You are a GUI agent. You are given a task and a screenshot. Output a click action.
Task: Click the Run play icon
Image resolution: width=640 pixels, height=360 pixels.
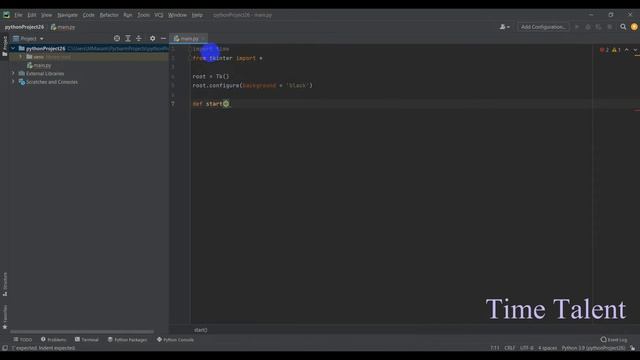(577, 27)
